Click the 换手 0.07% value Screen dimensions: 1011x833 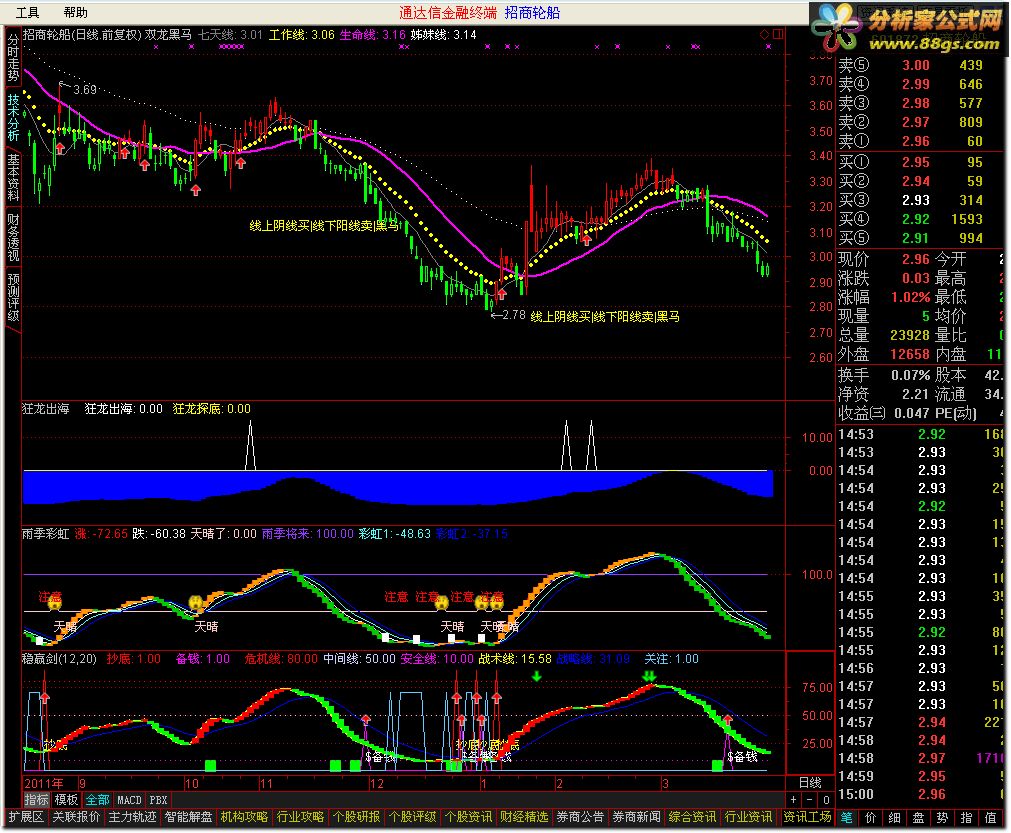[x=910, y=375]
